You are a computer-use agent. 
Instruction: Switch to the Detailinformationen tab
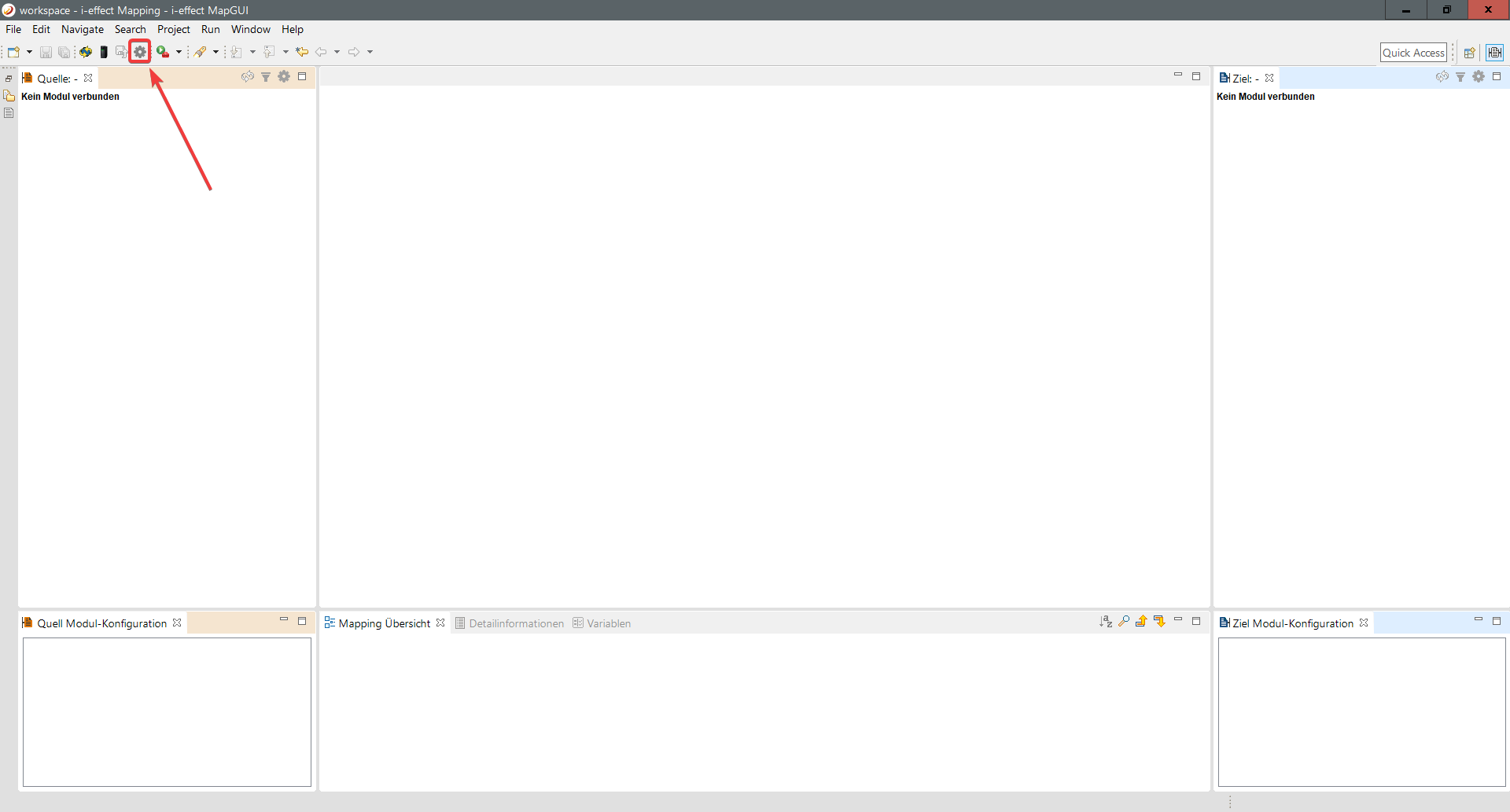coord(516,623)
